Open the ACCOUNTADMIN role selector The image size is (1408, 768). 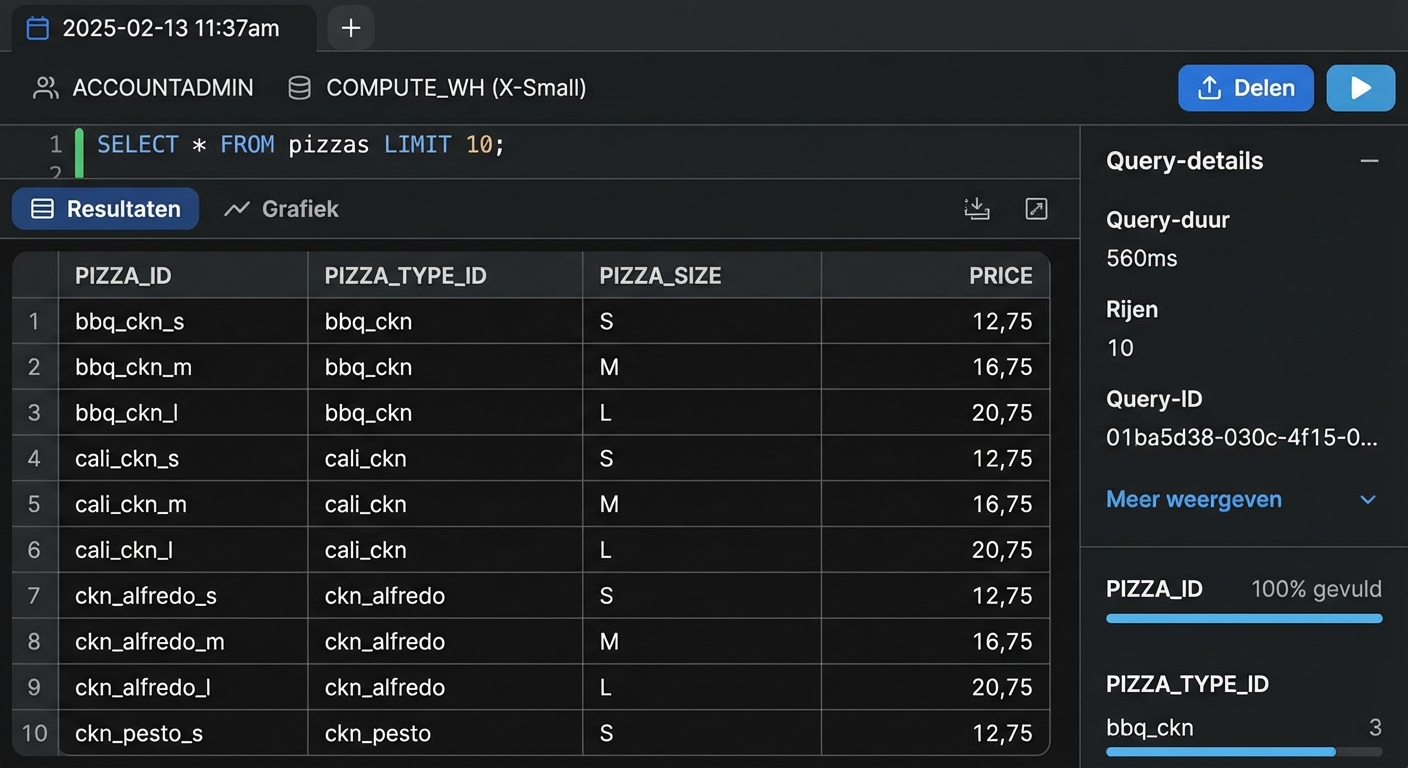[x=163, y=88]
